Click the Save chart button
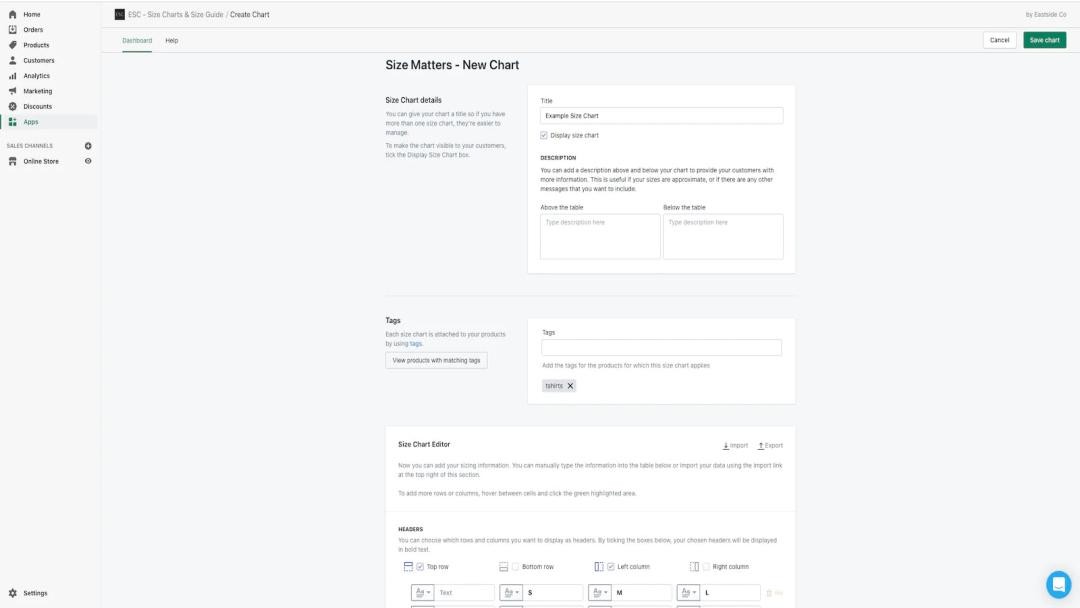The height and width of the screenshot is (608, 1080). [x=1044, y=40]
